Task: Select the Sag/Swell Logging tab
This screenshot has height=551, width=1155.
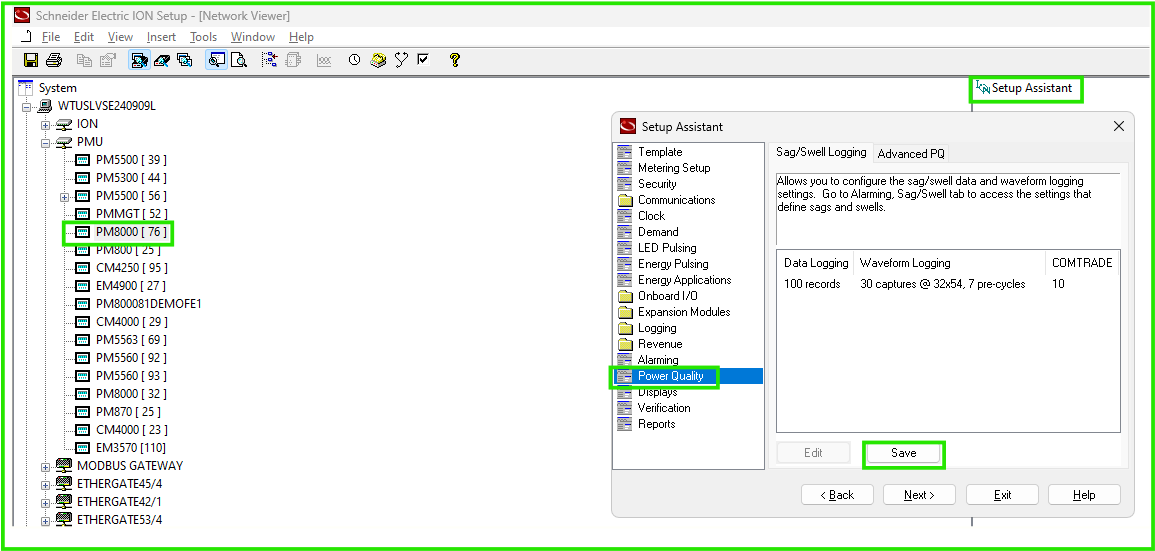Action: tap(821, 152)
